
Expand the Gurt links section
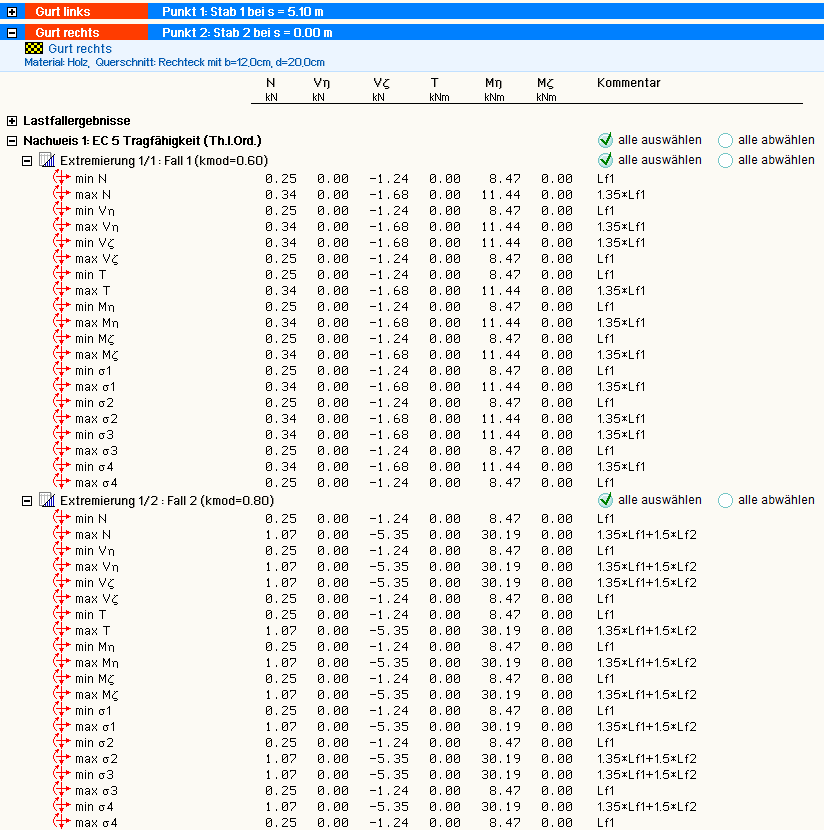(12, 11)
